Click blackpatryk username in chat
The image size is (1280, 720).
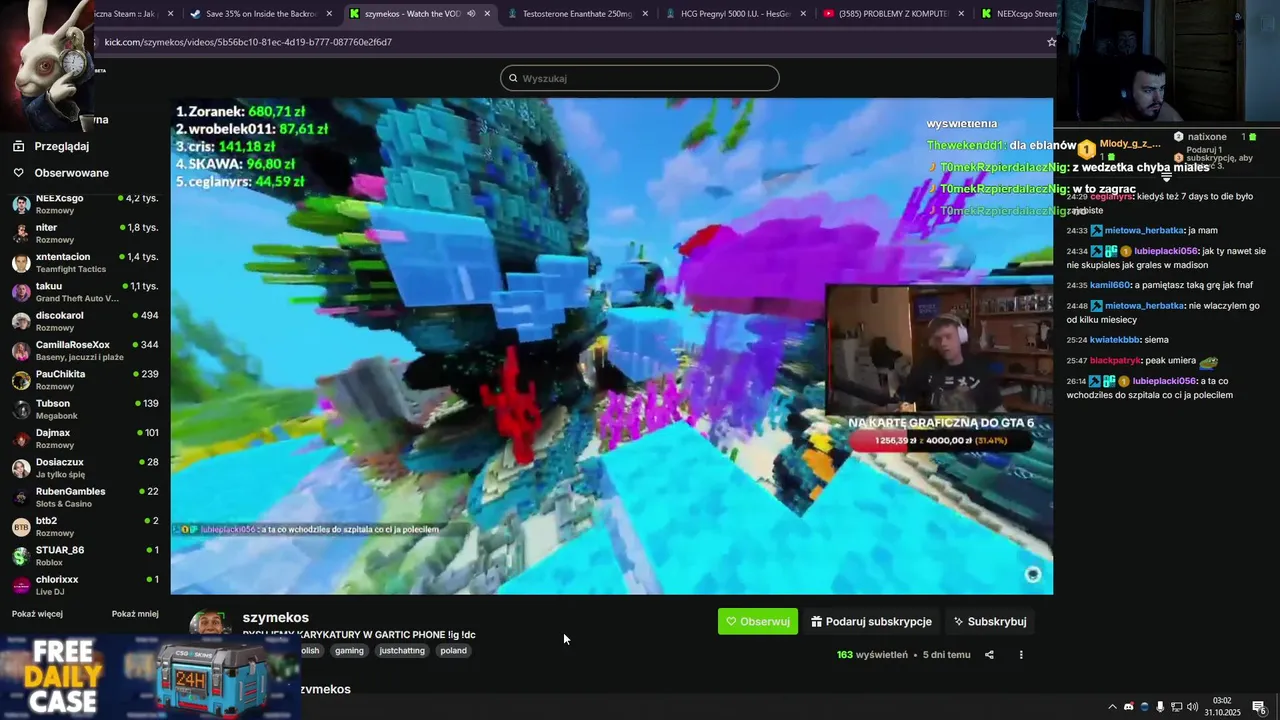click(1115, 360)
